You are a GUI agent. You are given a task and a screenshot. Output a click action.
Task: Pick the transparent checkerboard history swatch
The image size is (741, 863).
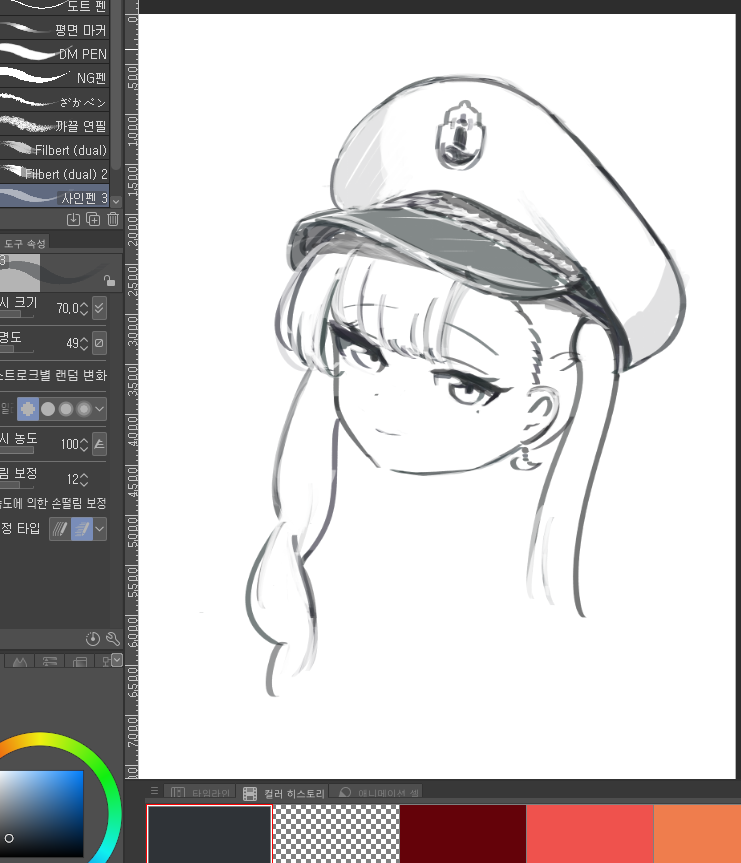[336, 834]
